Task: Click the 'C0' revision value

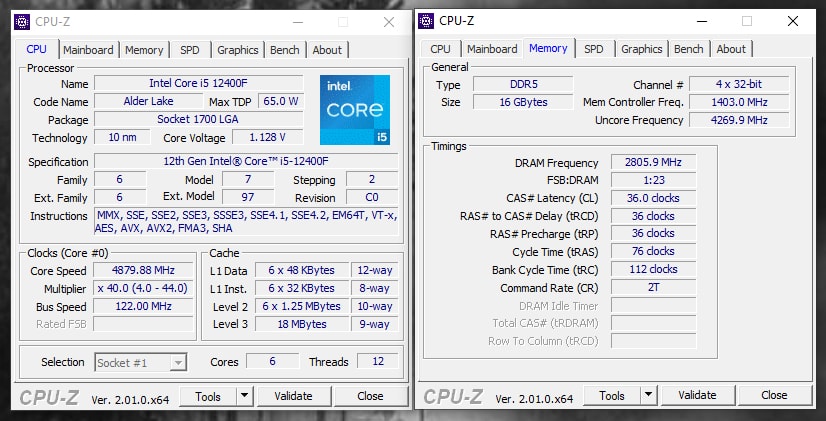Action: pos(372,197)
